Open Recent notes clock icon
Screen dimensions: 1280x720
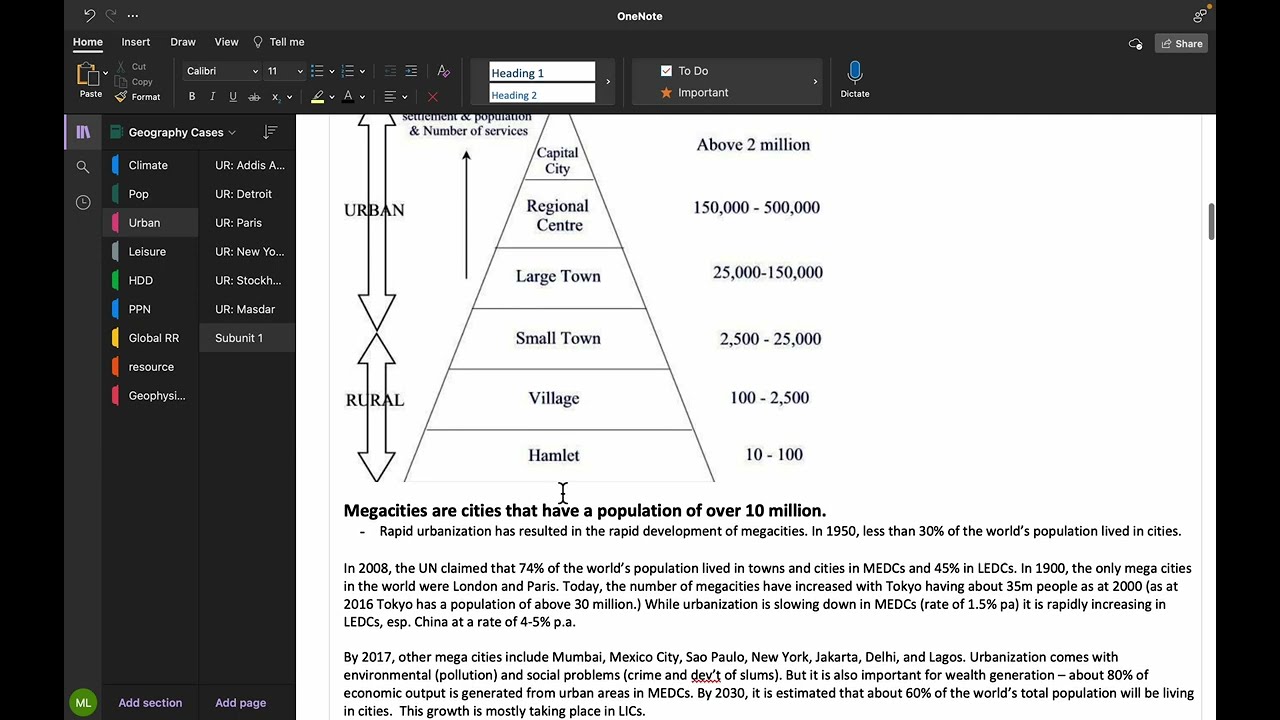tap(83, 202)
